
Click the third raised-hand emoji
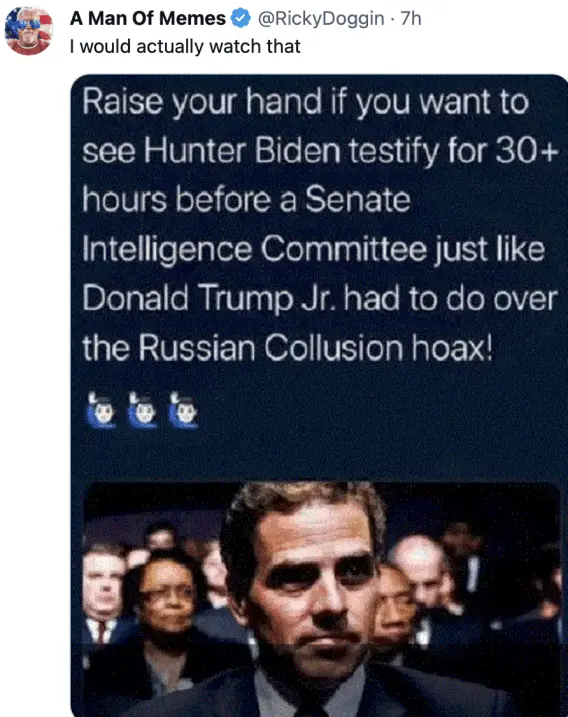click(183, 410)
